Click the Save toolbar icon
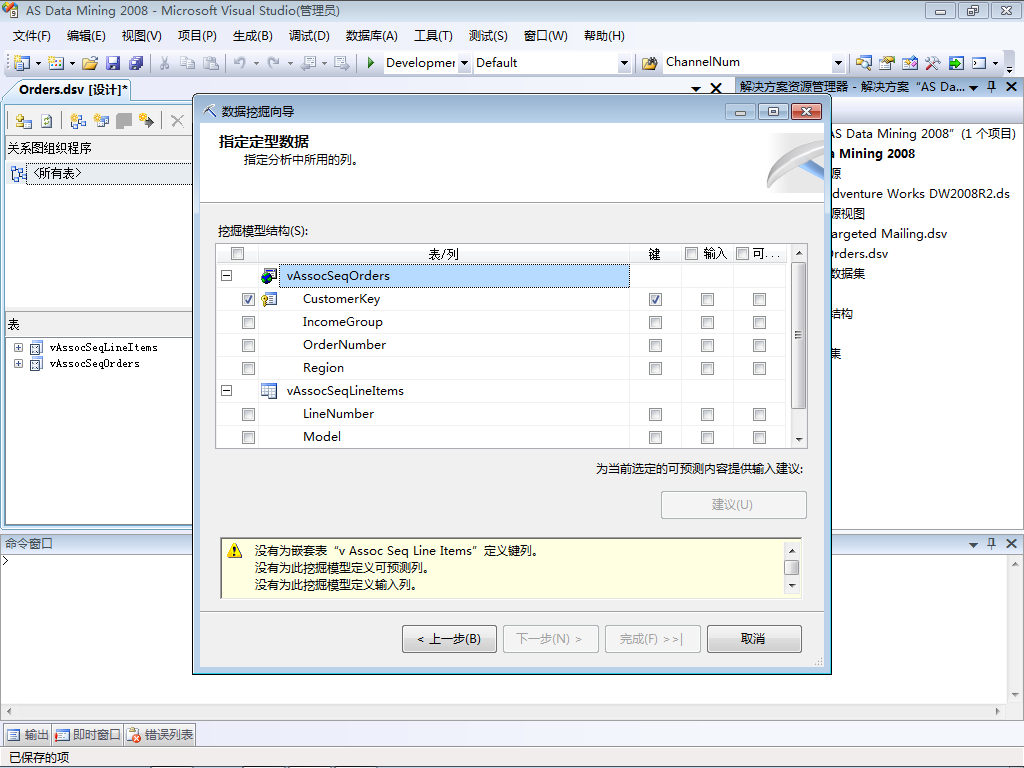1024x768 pixels. (113, 63)
